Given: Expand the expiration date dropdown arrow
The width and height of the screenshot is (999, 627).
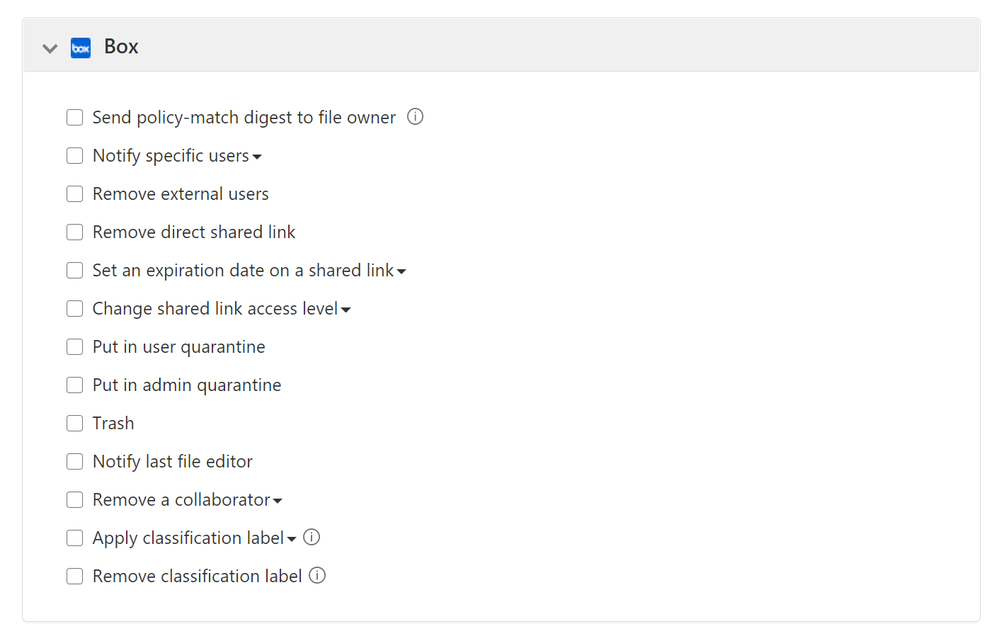Looking at the screenshot, I should [x=401, y=271].
